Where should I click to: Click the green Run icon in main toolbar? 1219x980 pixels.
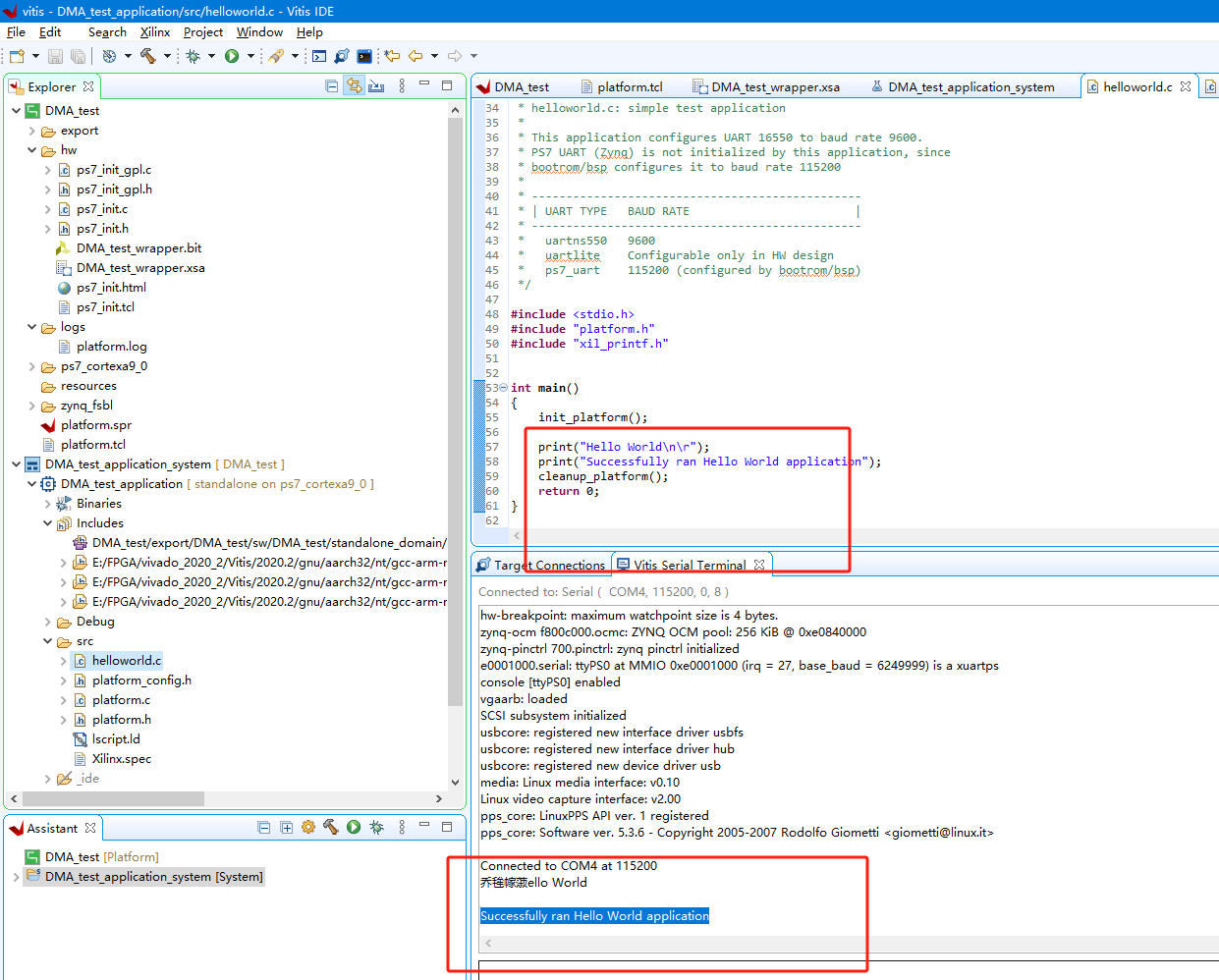tap(232, 56)
